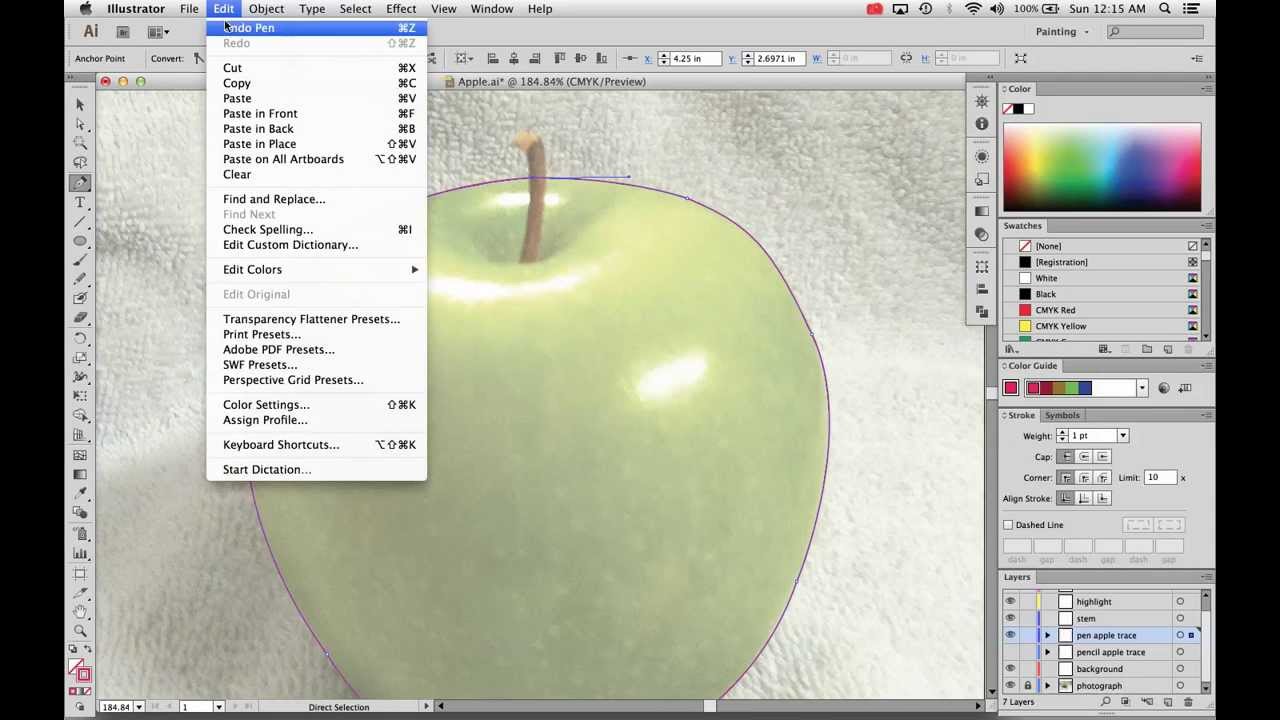Viewport: 1280px width, 720px height.
Task: Open the Color Guide harmony rules dropdown
Action: [x=1142, y=388]
